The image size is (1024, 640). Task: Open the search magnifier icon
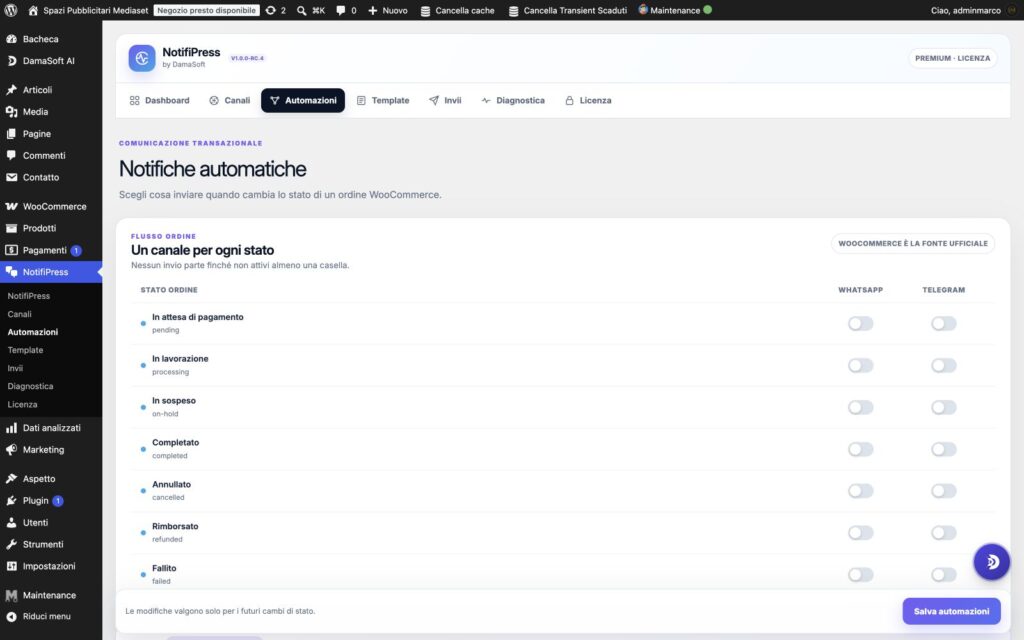pos(302,10)
